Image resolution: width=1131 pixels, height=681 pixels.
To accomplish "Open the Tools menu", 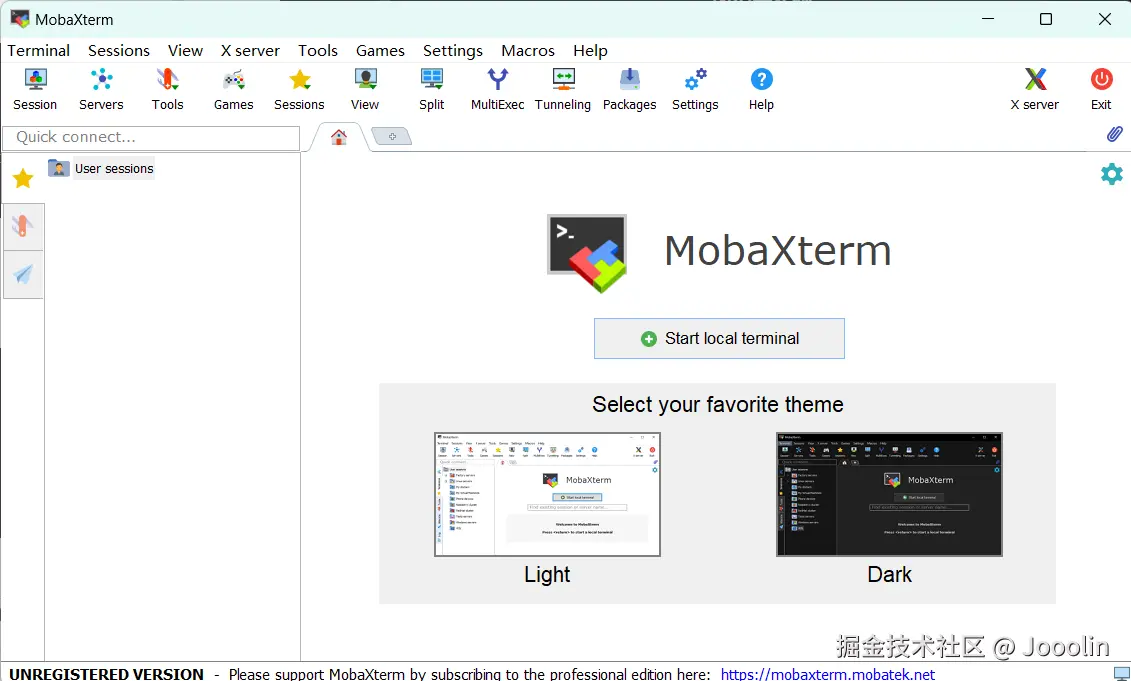I will [318, 50].
